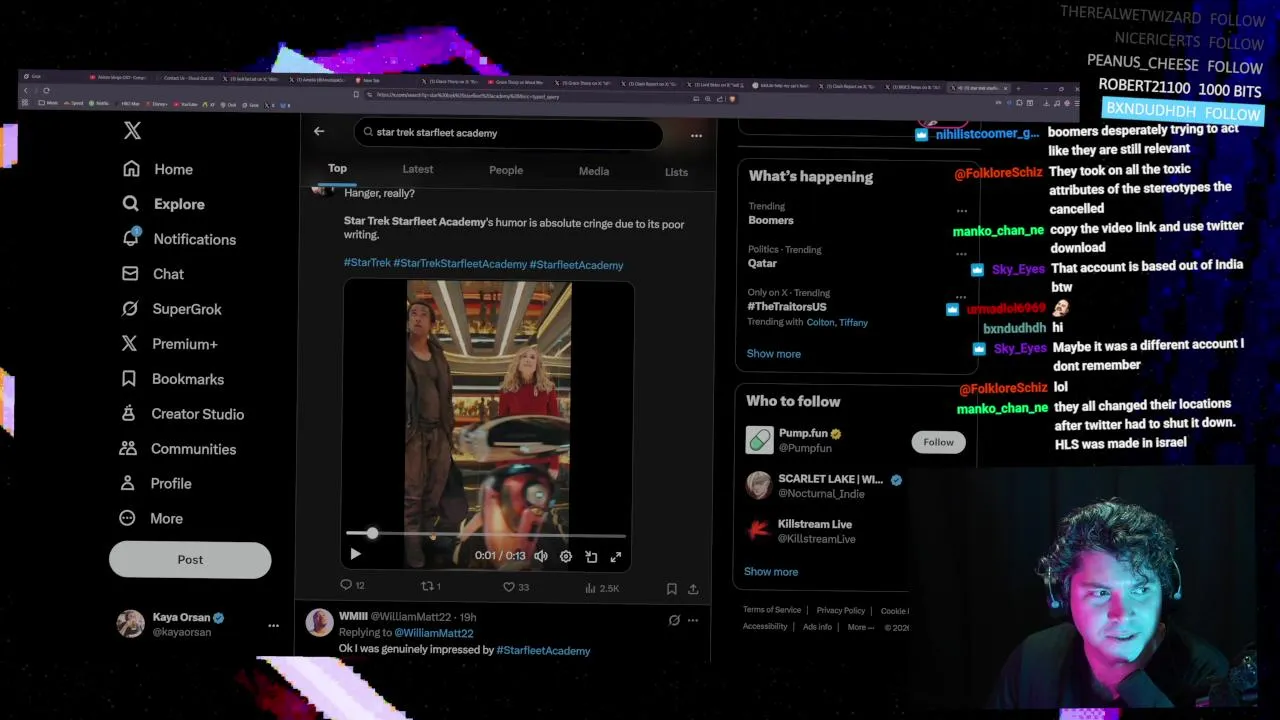The height and width of the screenshot is (720, 1280).
Task: Open the #TheTraitorsUS trend
Action: [x=787, y=307]
